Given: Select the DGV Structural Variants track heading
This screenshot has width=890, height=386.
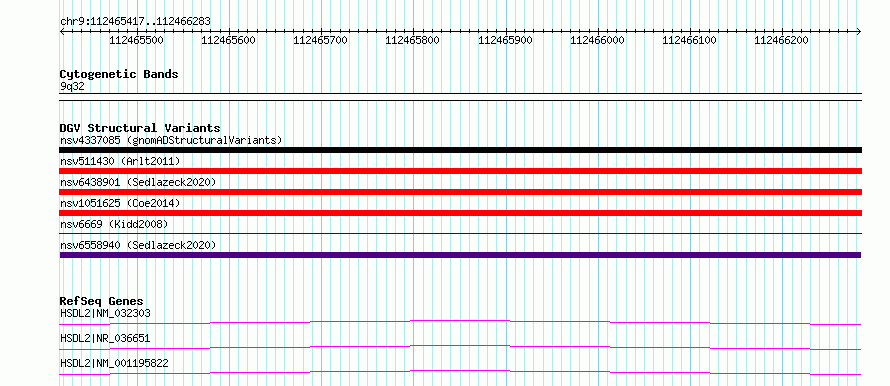Looking at the screenshot, I should click(140, 128).
